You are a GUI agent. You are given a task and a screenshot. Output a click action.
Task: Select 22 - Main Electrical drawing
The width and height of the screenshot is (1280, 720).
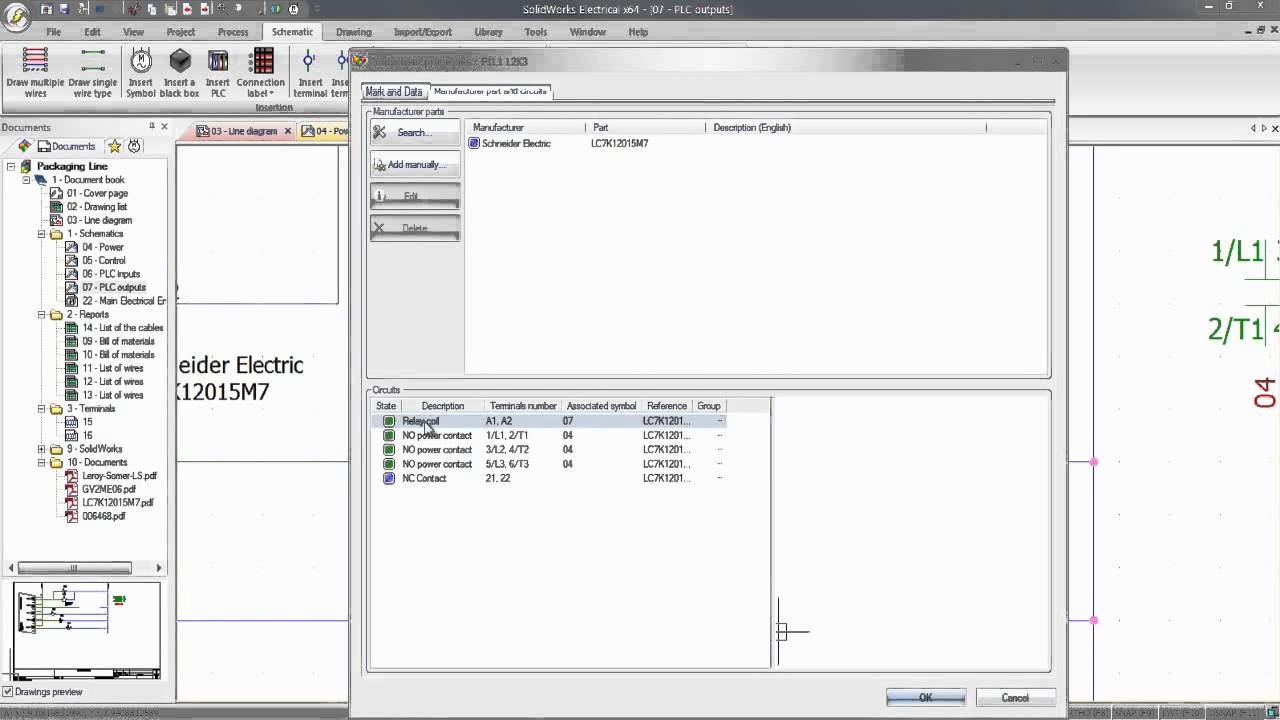[124, 301]
